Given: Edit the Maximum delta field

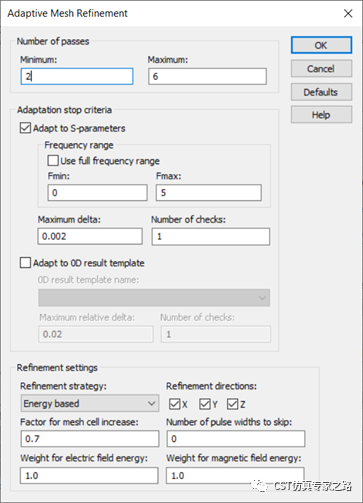Looking at the screenshot, I should [90, 236].
